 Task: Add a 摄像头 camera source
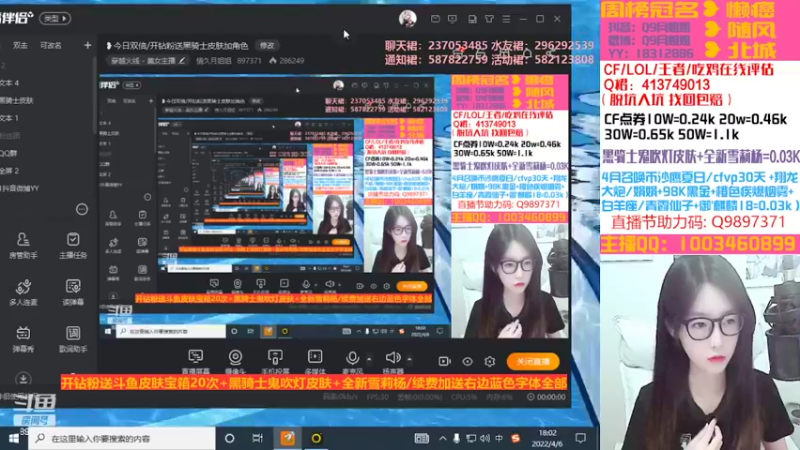pyautogui.click(x=235, y=362)
